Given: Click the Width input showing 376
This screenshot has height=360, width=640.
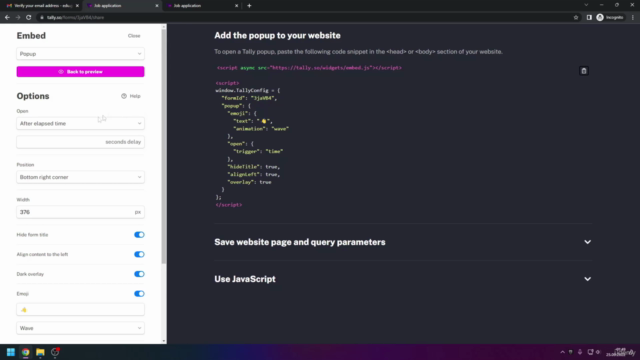Looking at the screenshot, I should [80, 212].
